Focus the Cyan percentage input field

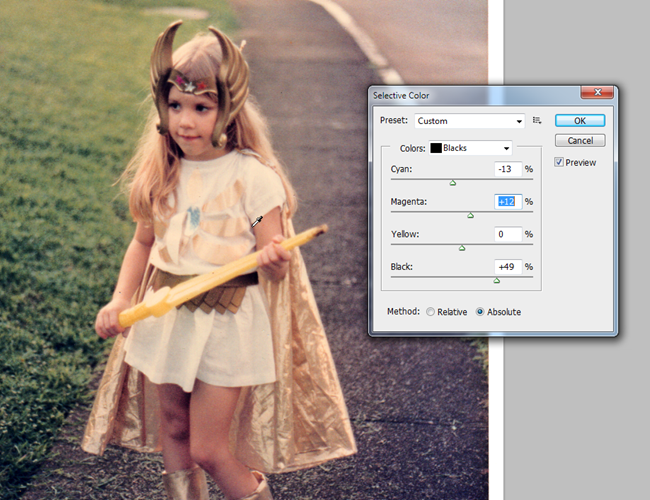[x=508, y=169]
